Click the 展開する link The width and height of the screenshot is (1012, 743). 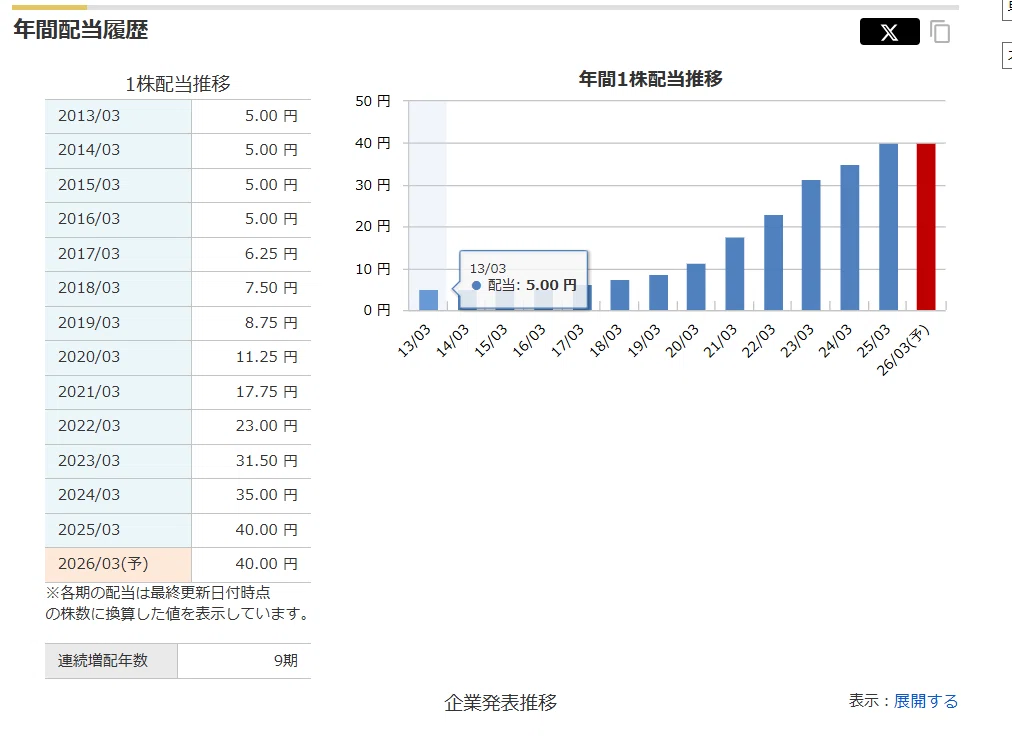coord(926,701)
